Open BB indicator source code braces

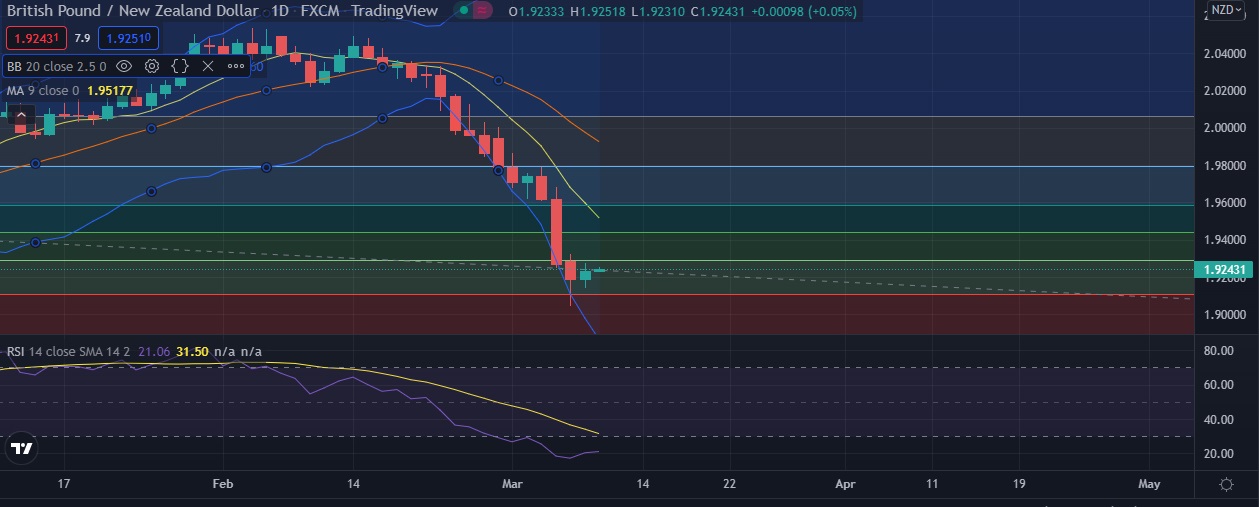(180, 66)
